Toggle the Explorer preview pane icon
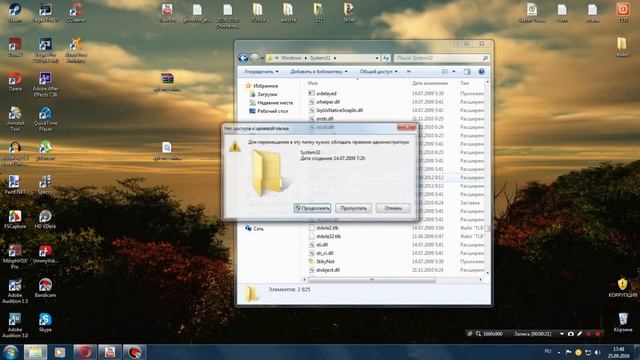 click(467, 72)
